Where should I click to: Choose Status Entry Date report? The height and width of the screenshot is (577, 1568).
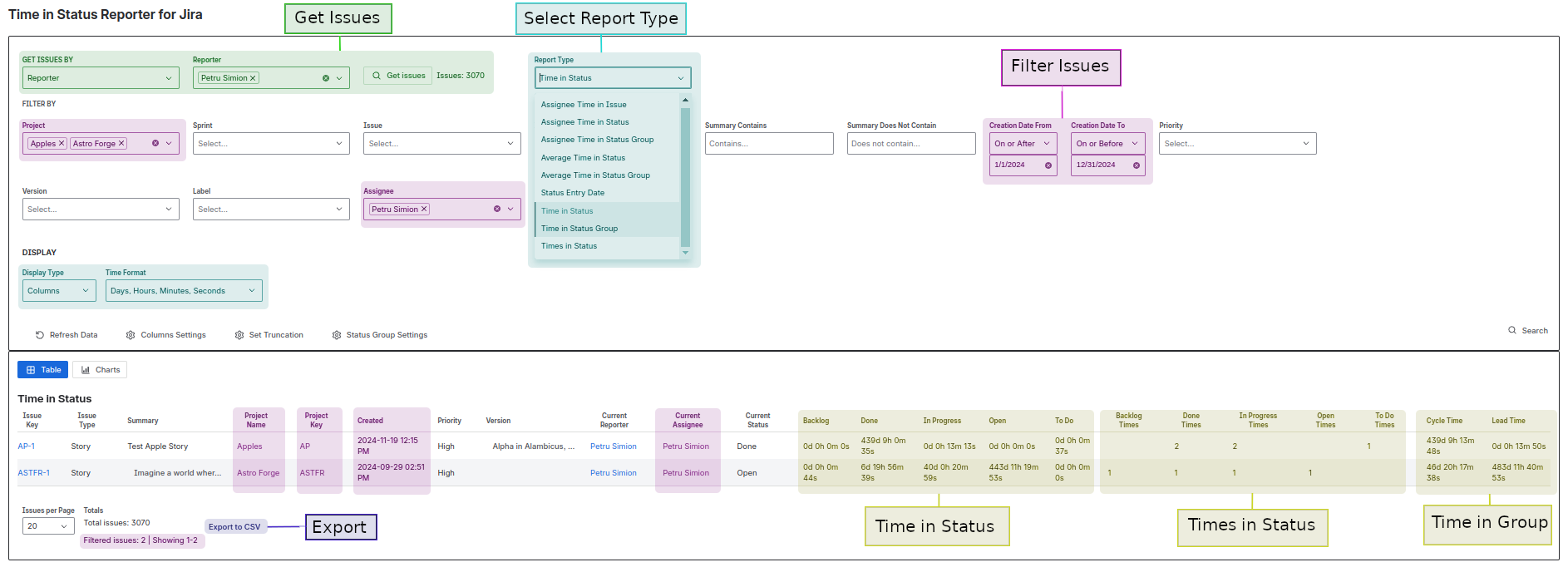[x=608, y=193]
